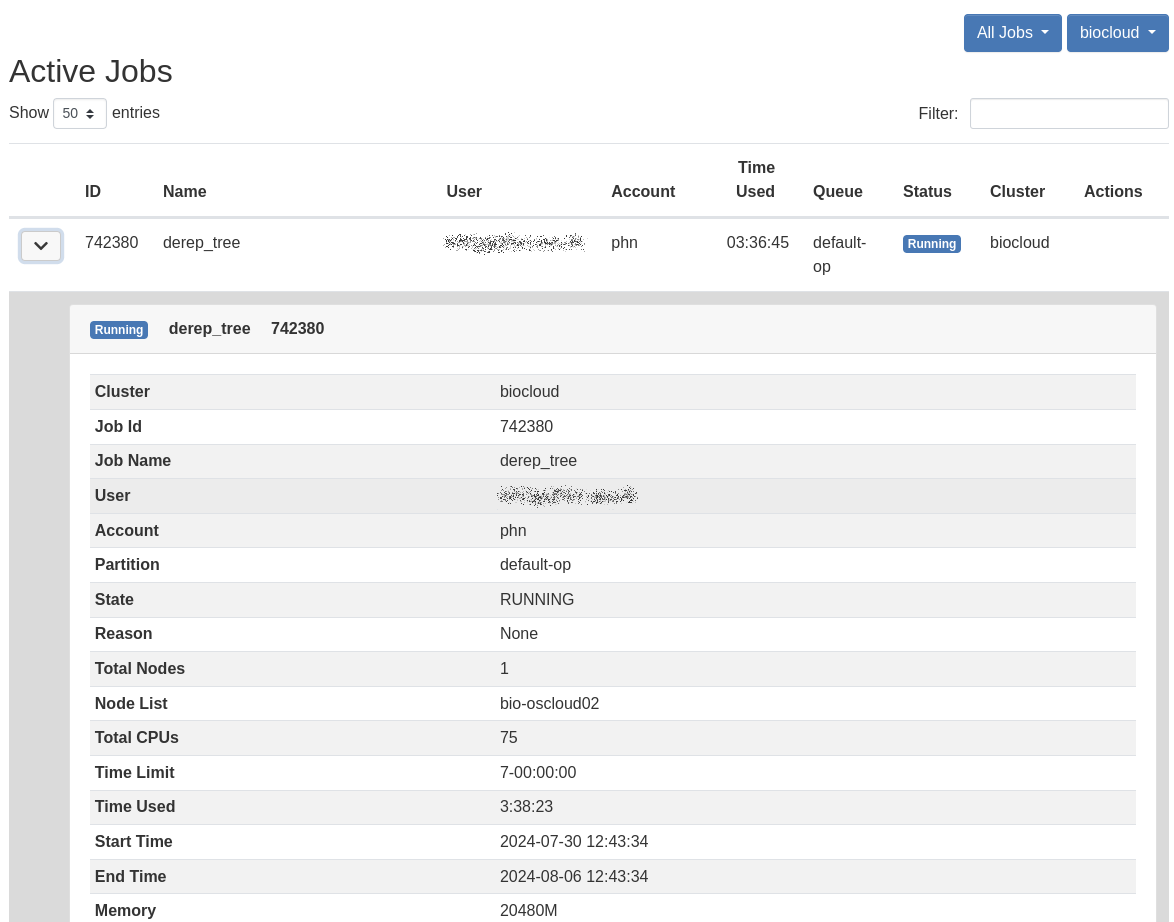
Task: Select the derep_tree name in the job row
Action: point(201,243)
